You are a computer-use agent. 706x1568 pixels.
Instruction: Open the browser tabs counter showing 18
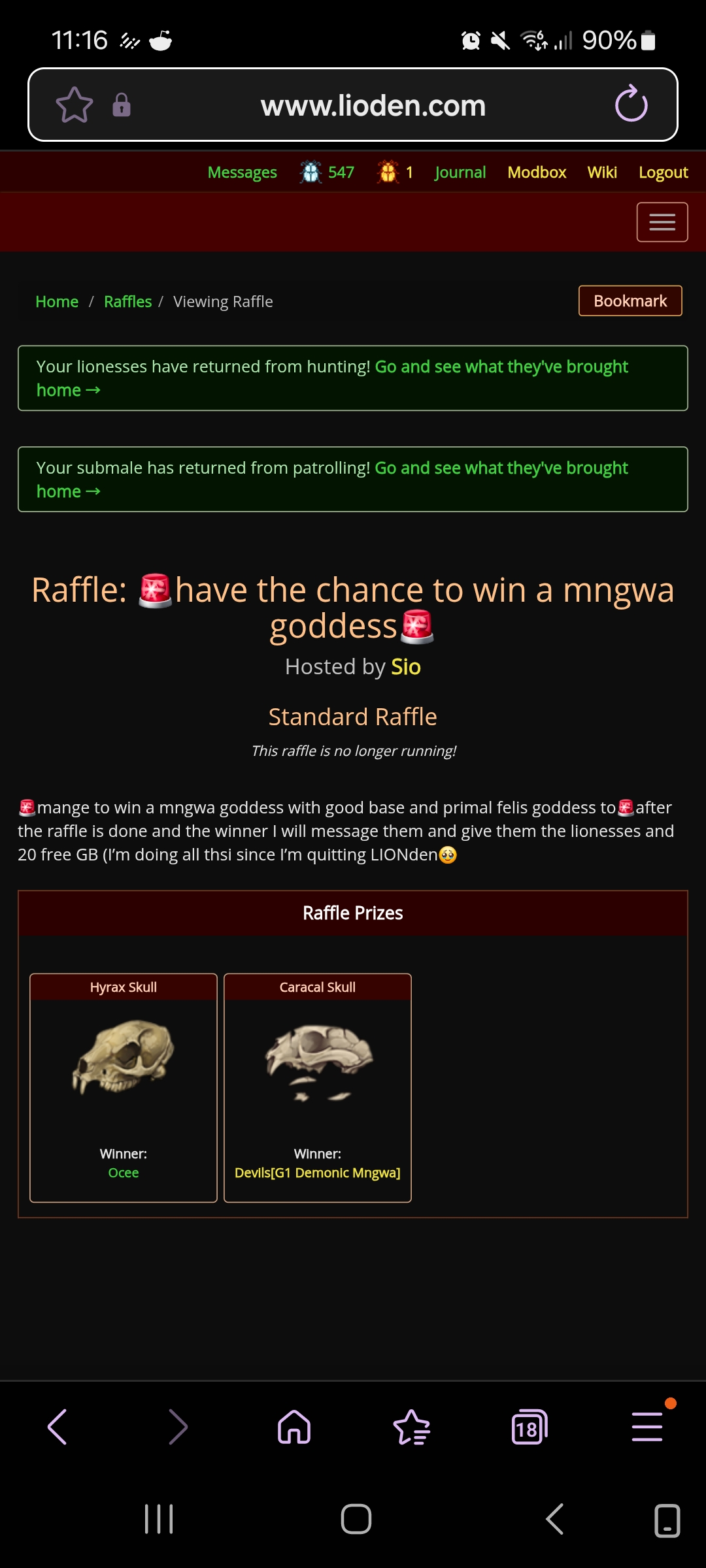pyautogui.click(x=529, y=1427)
